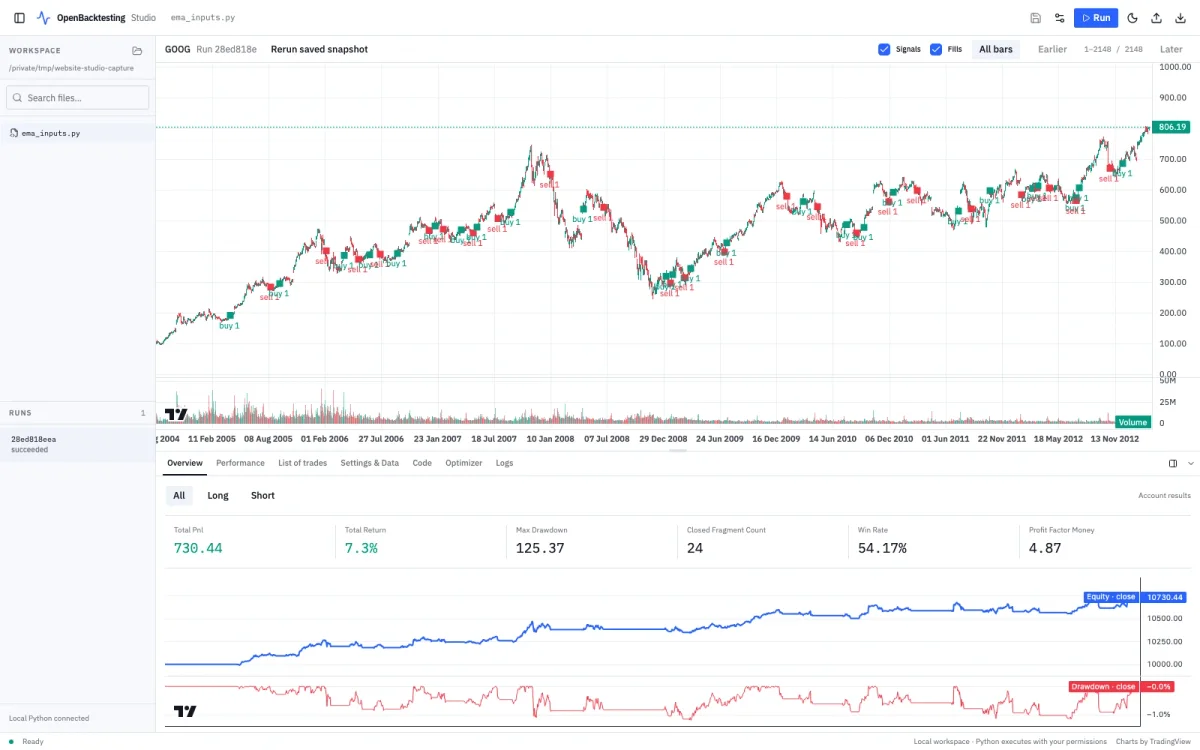Click the 1–2148 / 2148 bar range text

[1113, 49]
